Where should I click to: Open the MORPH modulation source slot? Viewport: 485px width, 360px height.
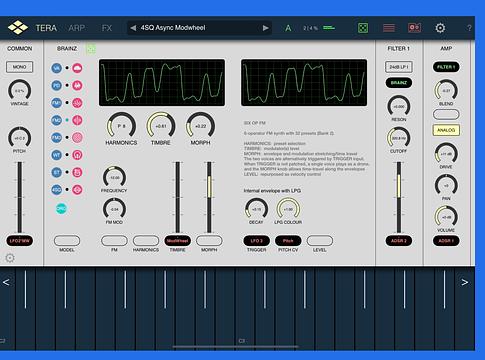[209, 241]
